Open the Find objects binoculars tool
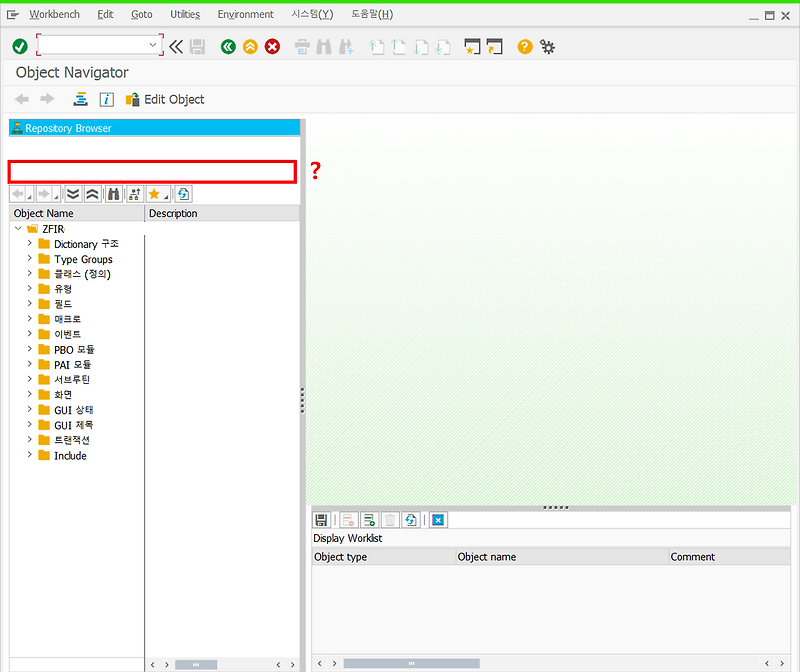The image size is (800, 672). pos(113,193)
